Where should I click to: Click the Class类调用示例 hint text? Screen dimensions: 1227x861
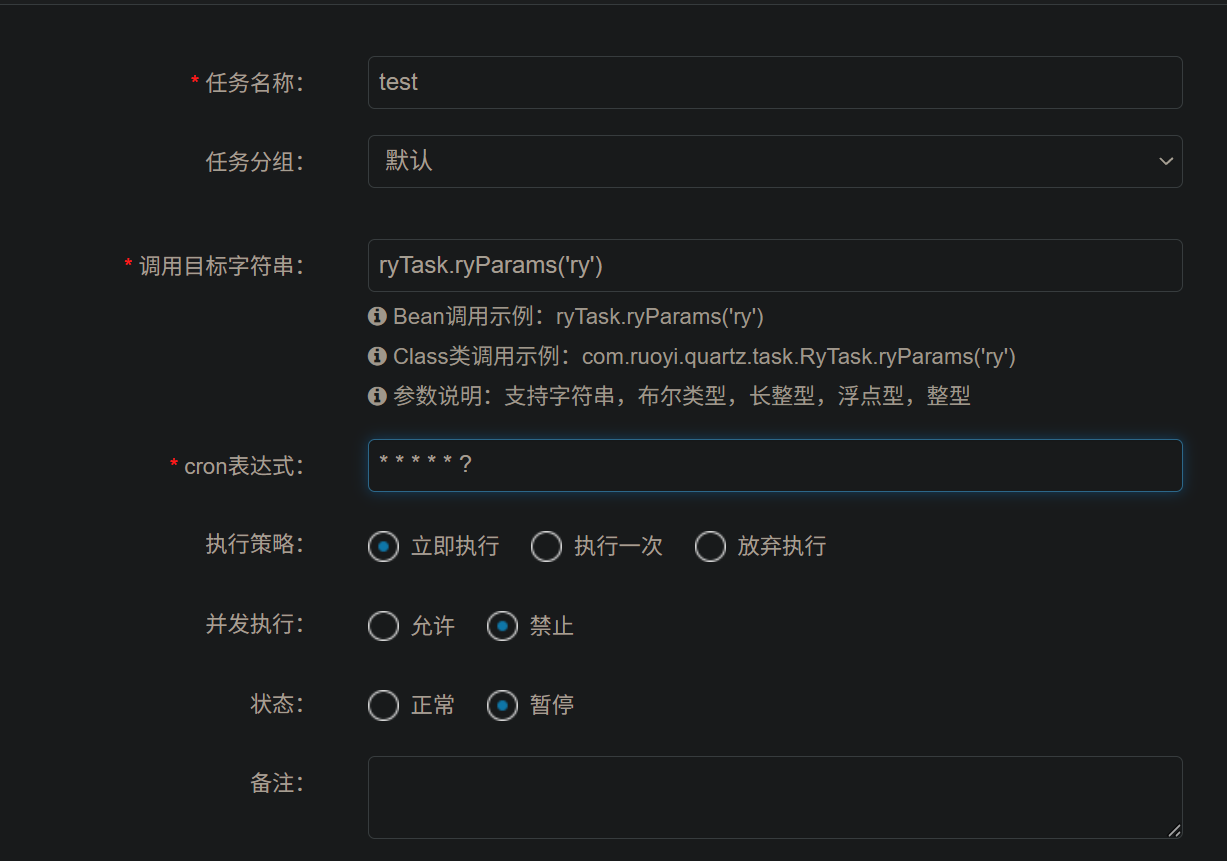tap(705, 356)
